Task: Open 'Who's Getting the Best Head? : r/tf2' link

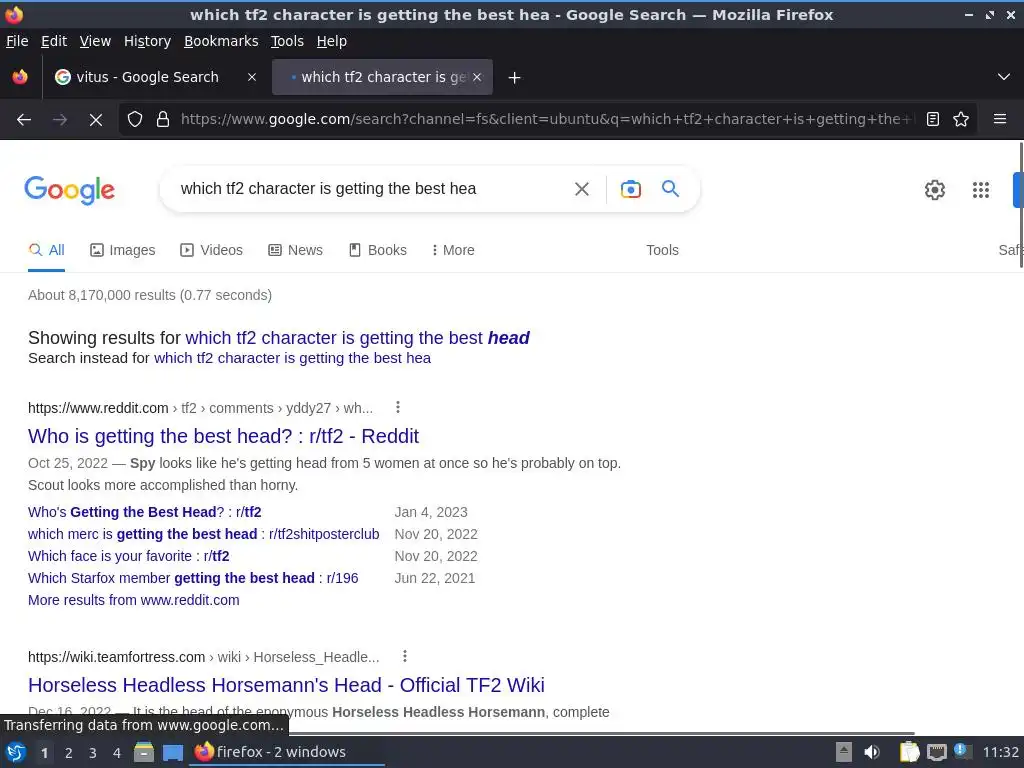Action: [x=144, y=512]
